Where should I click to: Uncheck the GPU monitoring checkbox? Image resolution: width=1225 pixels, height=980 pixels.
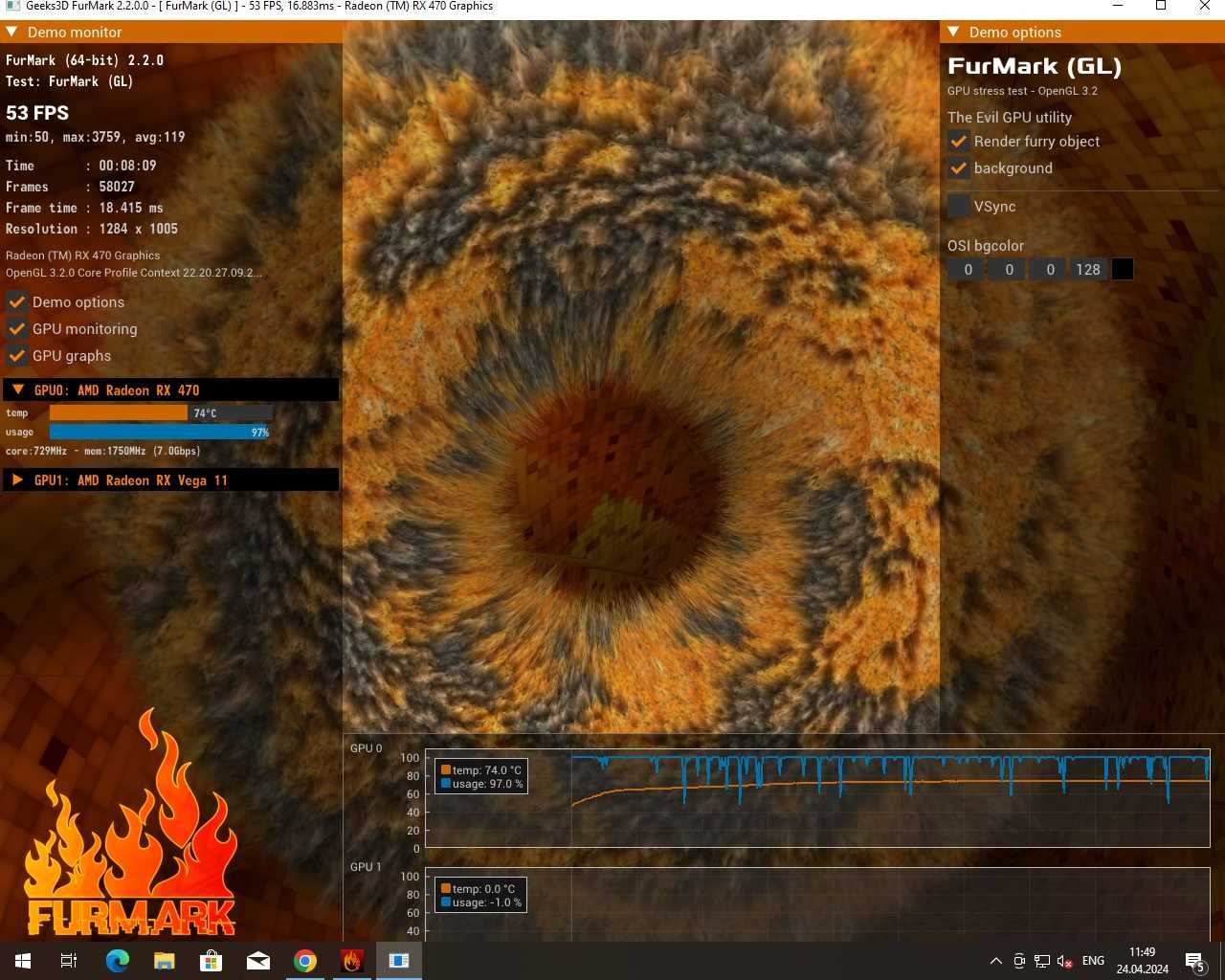pos(16,328)
